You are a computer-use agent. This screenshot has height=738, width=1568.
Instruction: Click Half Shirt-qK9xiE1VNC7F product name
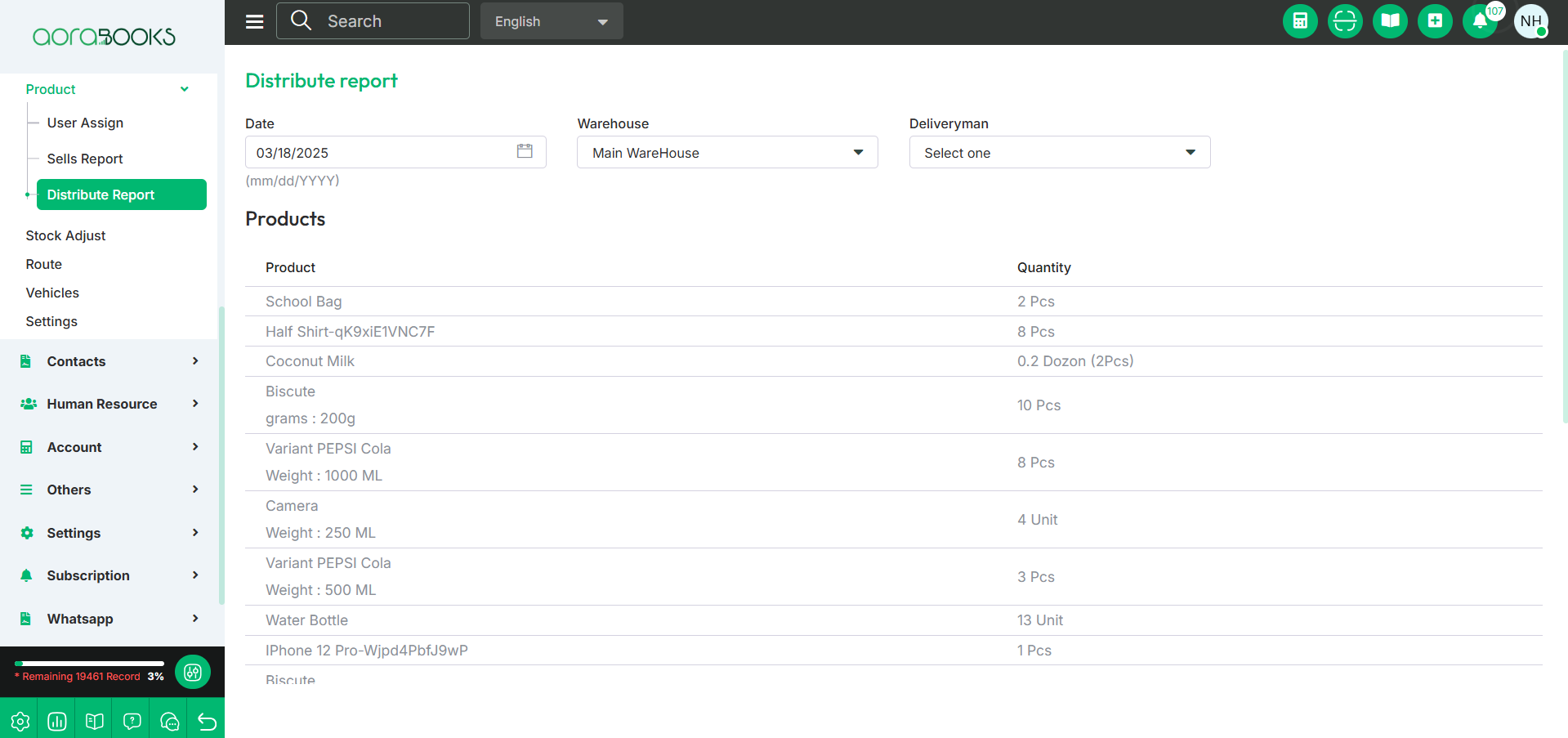click(350, 332)
